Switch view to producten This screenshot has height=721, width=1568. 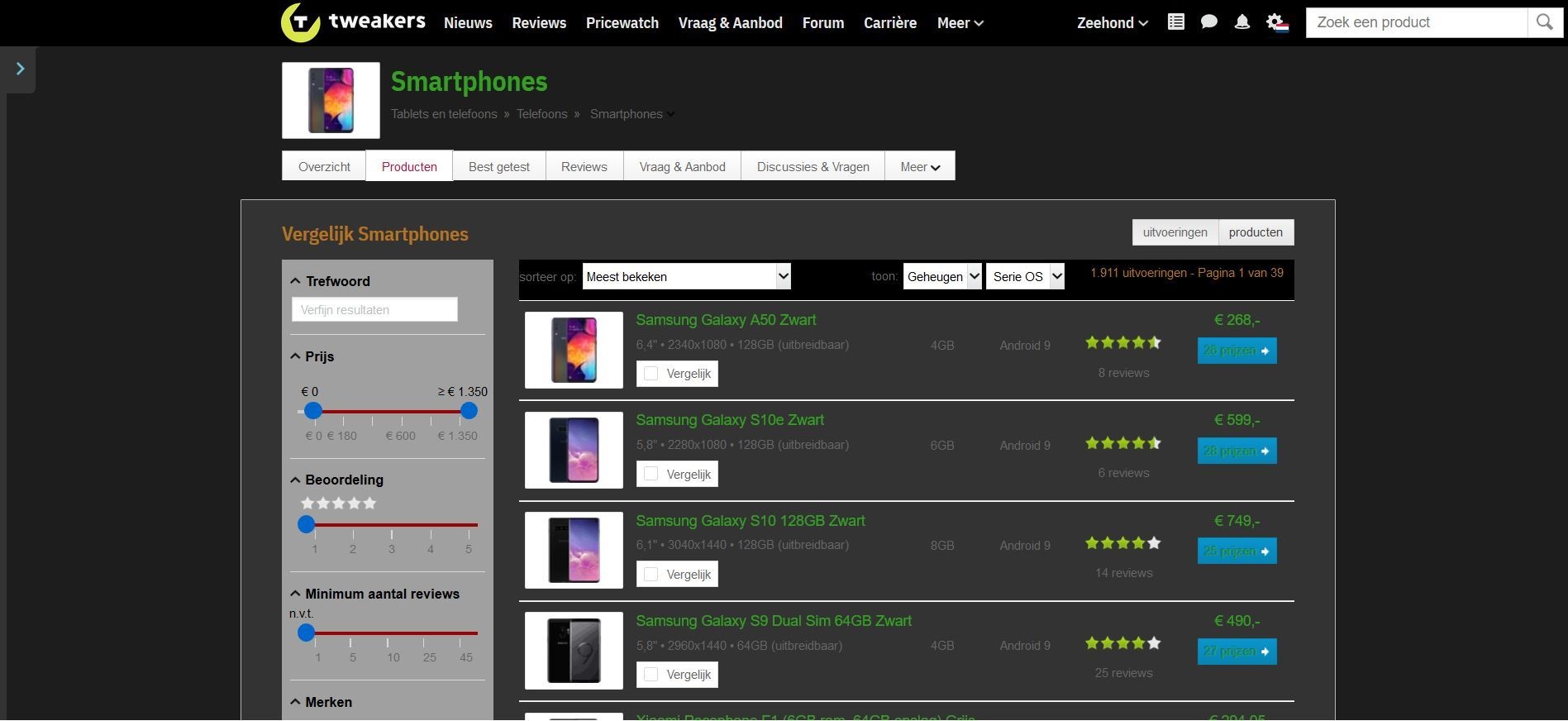click(1256, 232)
